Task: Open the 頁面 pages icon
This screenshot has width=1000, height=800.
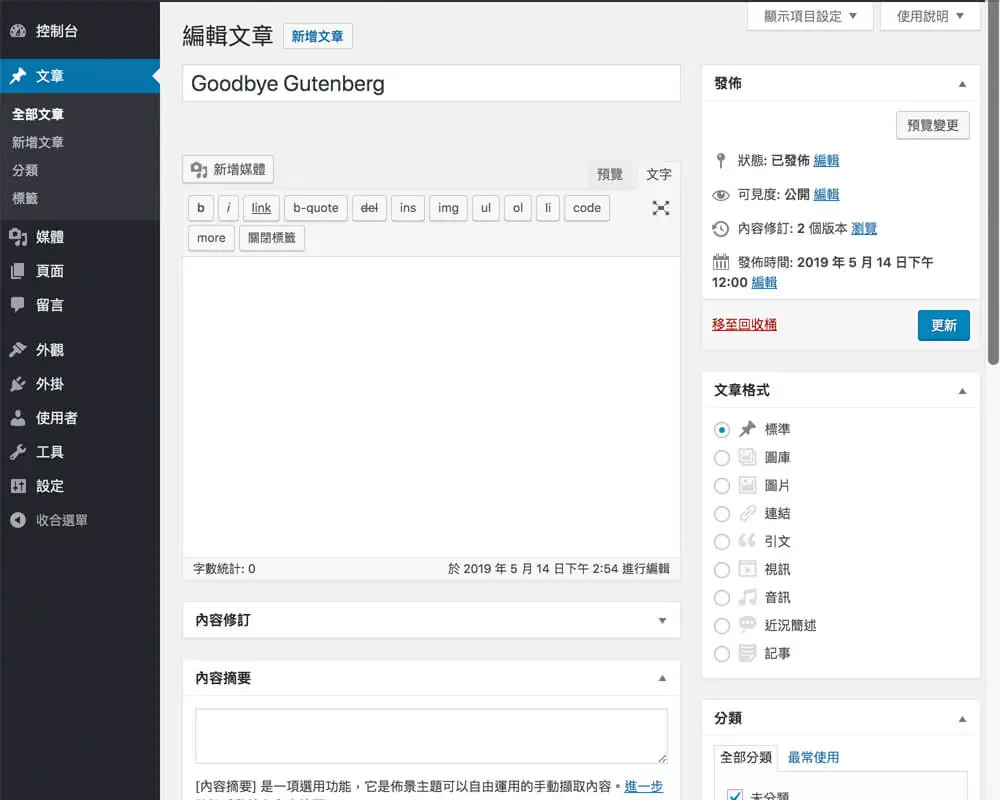Action: 18,271
